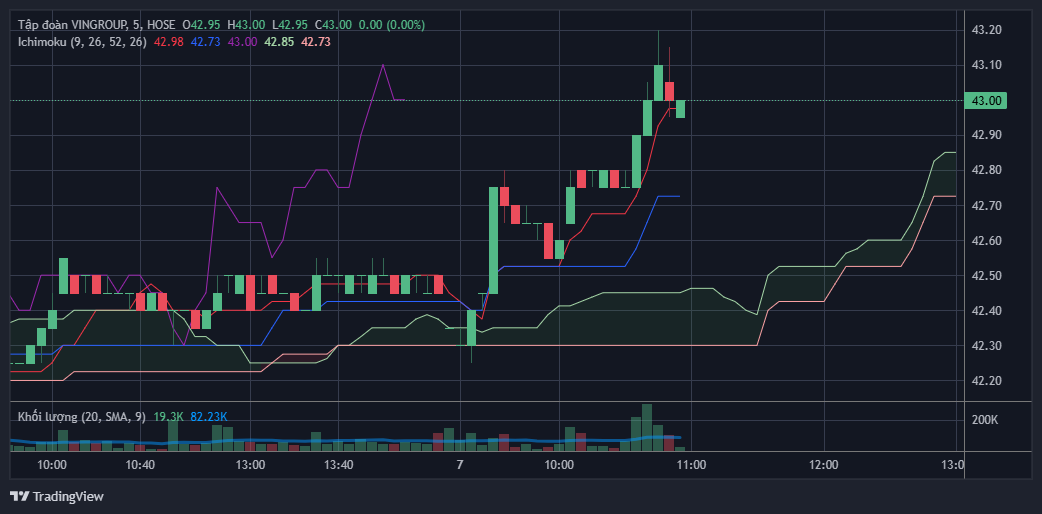Click the 42.90 price axis label

pyautogui.click(x=986, y=135)
